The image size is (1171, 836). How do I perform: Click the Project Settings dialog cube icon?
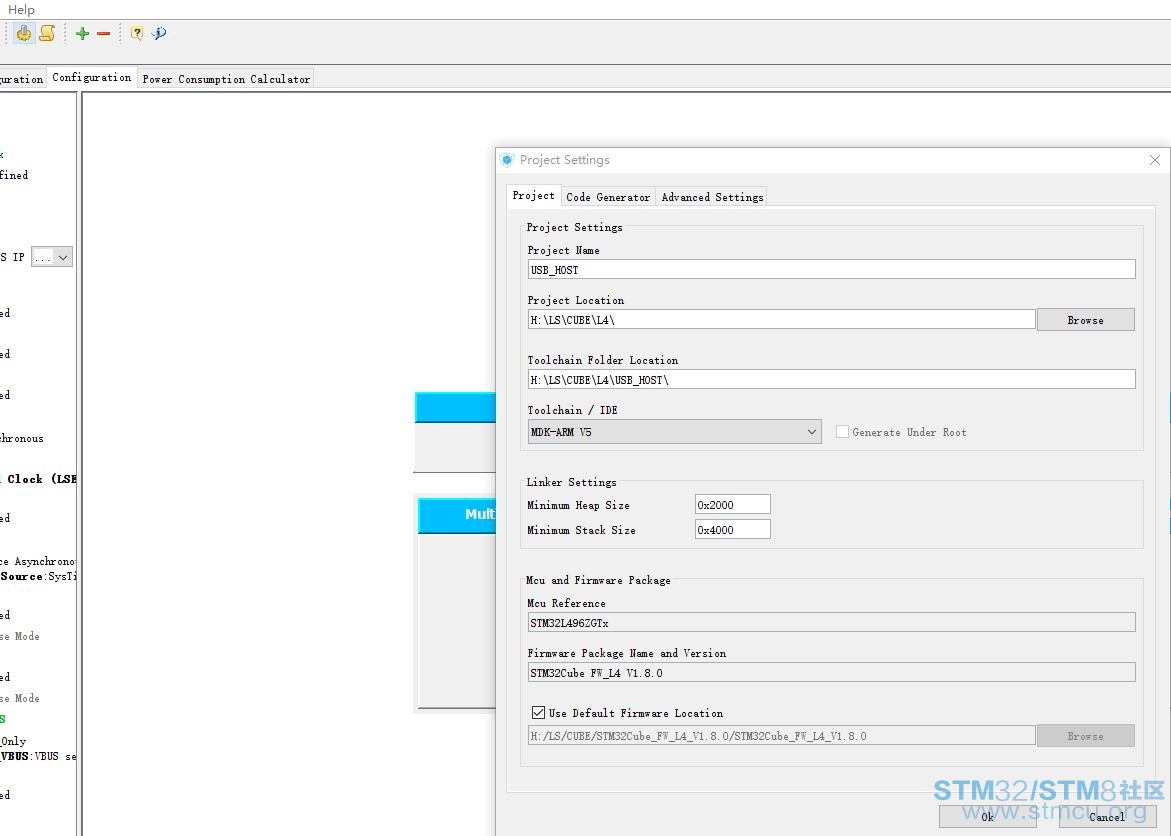[x=507, y=160]
